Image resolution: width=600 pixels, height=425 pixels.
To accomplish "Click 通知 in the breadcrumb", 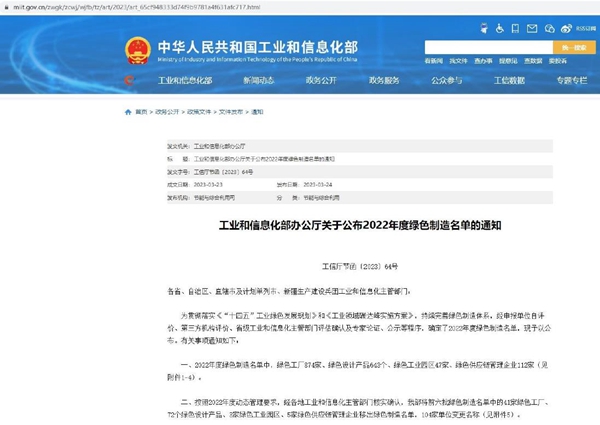I will (257, 112).
